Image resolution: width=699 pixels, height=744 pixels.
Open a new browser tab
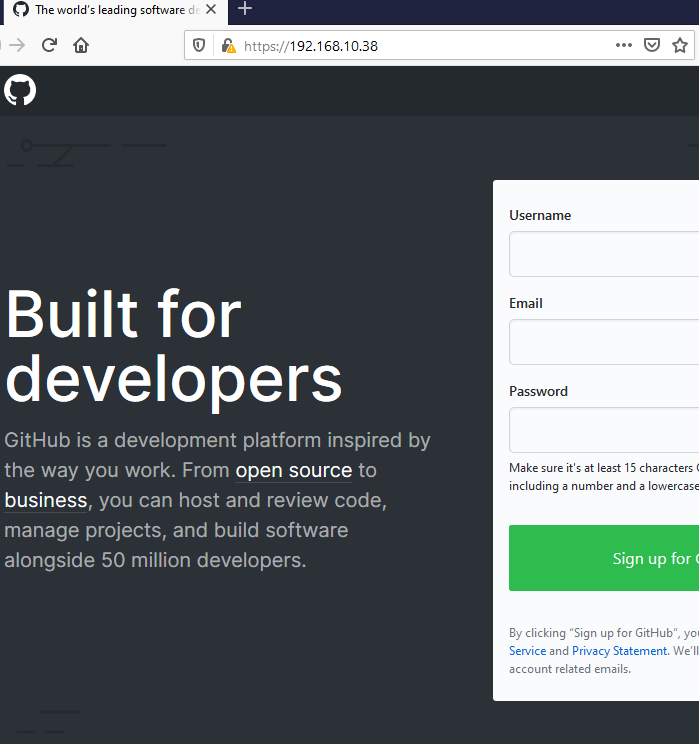(245, 9)
